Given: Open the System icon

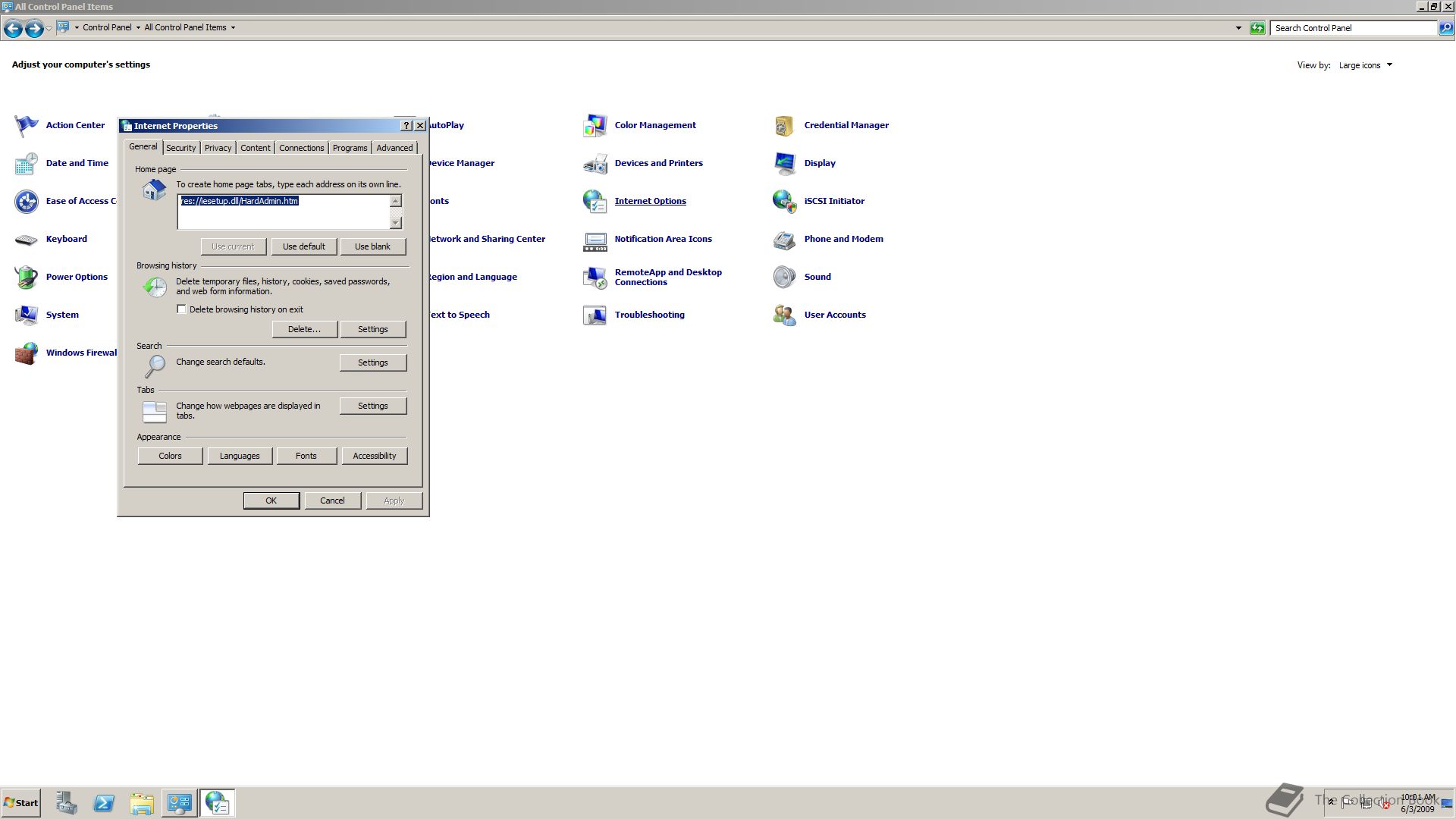Looking at the screenshot, I should (x=27, y=315).
